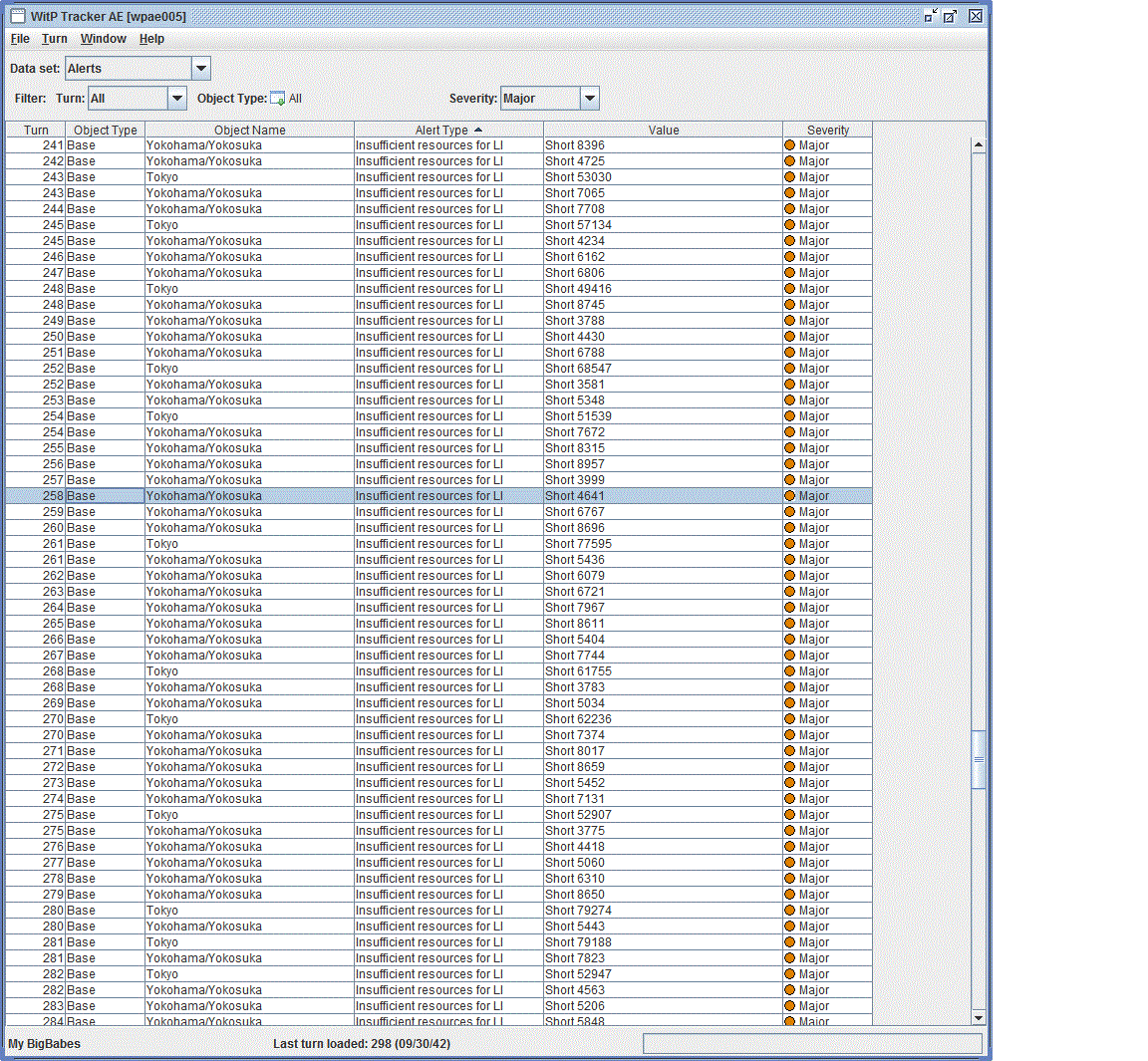Screen dimensions: 1148x1061
Task: Click the table scrollbar up arrow
Action: 979,145
